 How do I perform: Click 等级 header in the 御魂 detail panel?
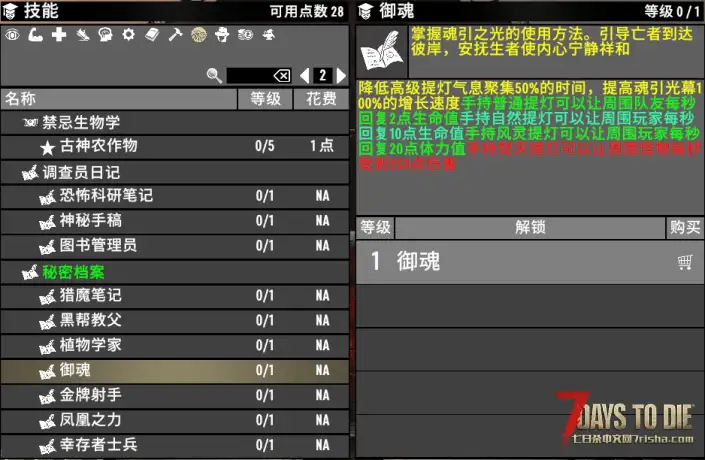coord(375,228)
